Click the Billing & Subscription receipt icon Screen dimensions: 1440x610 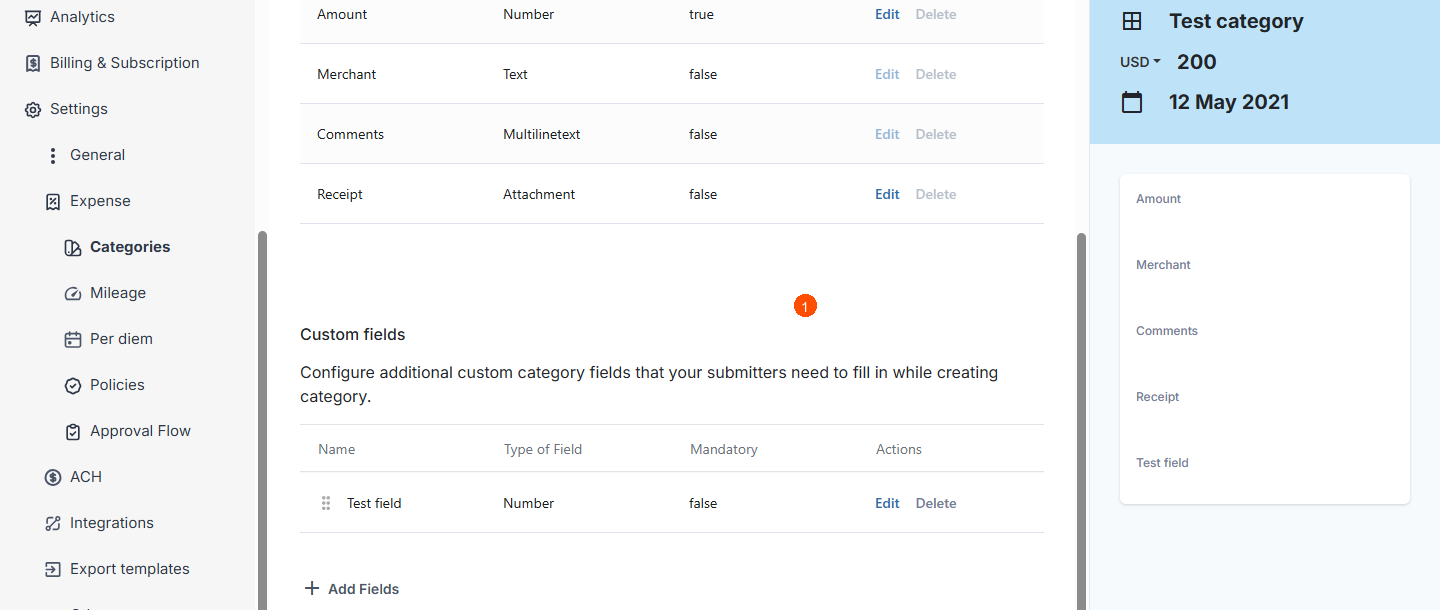coord(33,63)
